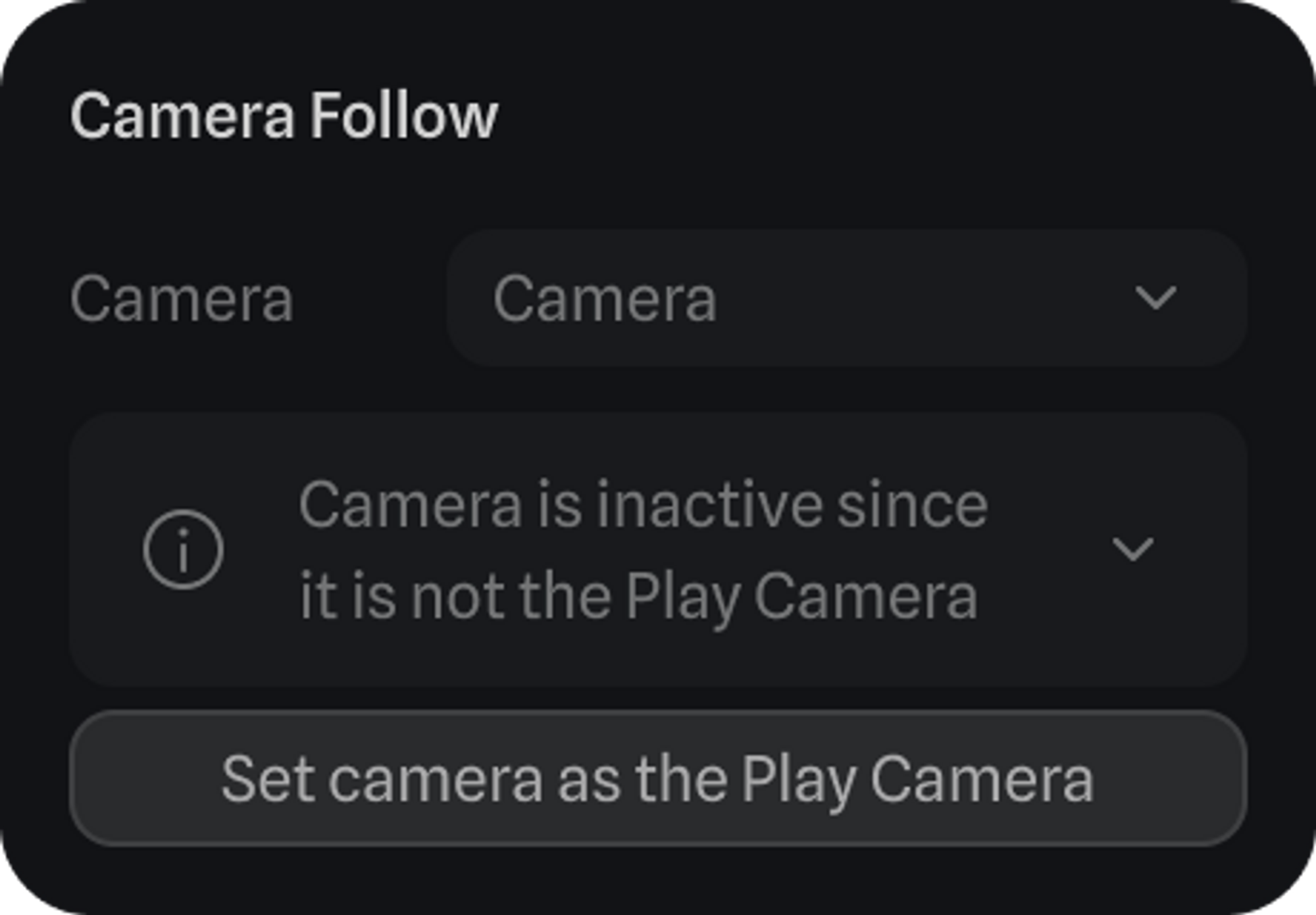Click the 'Camera is inactive since' message text

pos(643,505)
